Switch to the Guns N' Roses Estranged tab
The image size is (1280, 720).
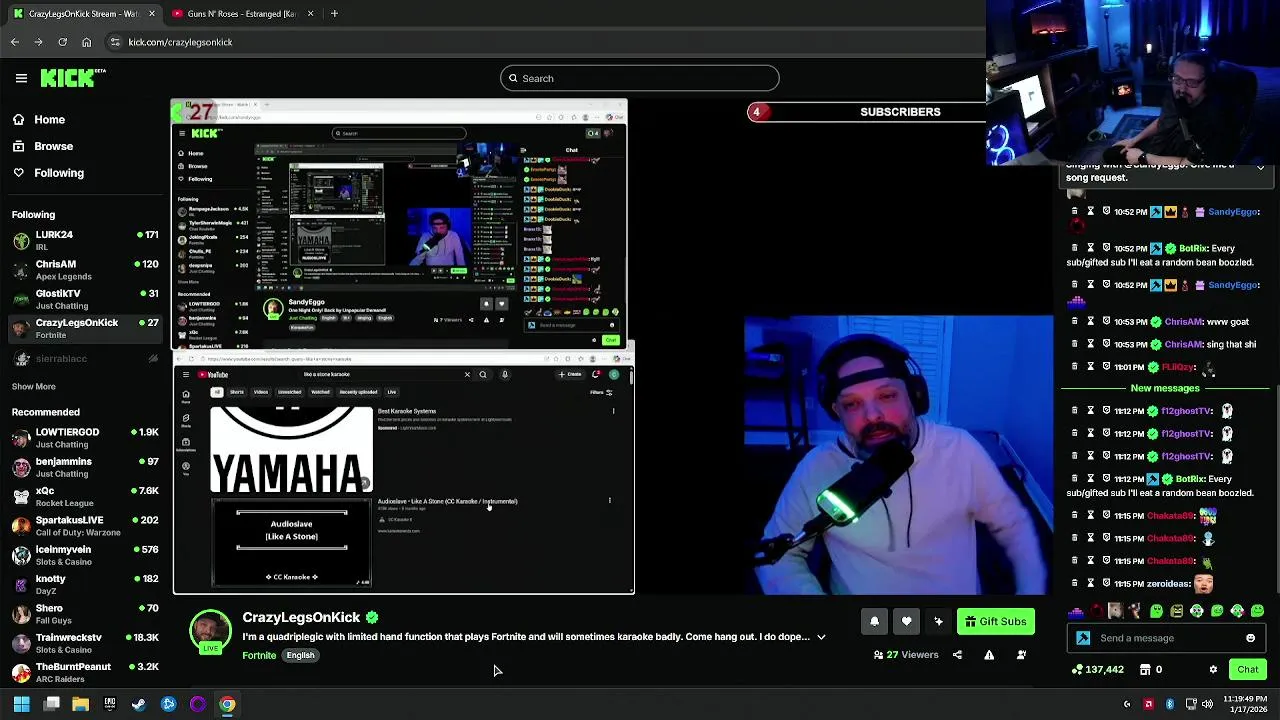[241, 14]
